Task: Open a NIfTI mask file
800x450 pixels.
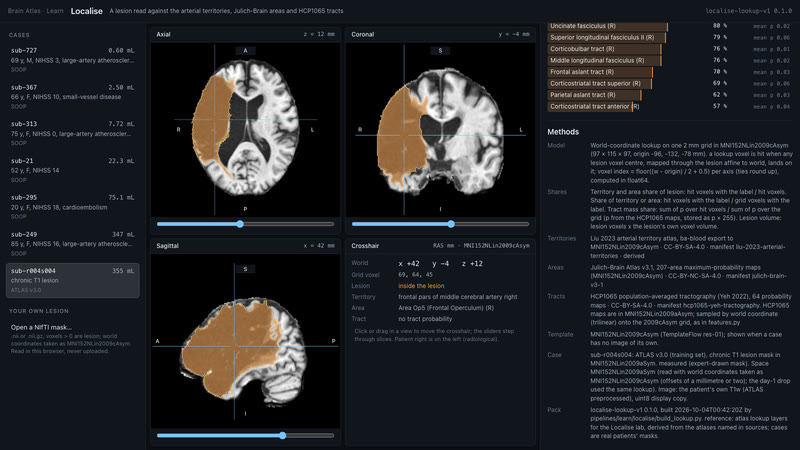Action: (x=41, y=327)
